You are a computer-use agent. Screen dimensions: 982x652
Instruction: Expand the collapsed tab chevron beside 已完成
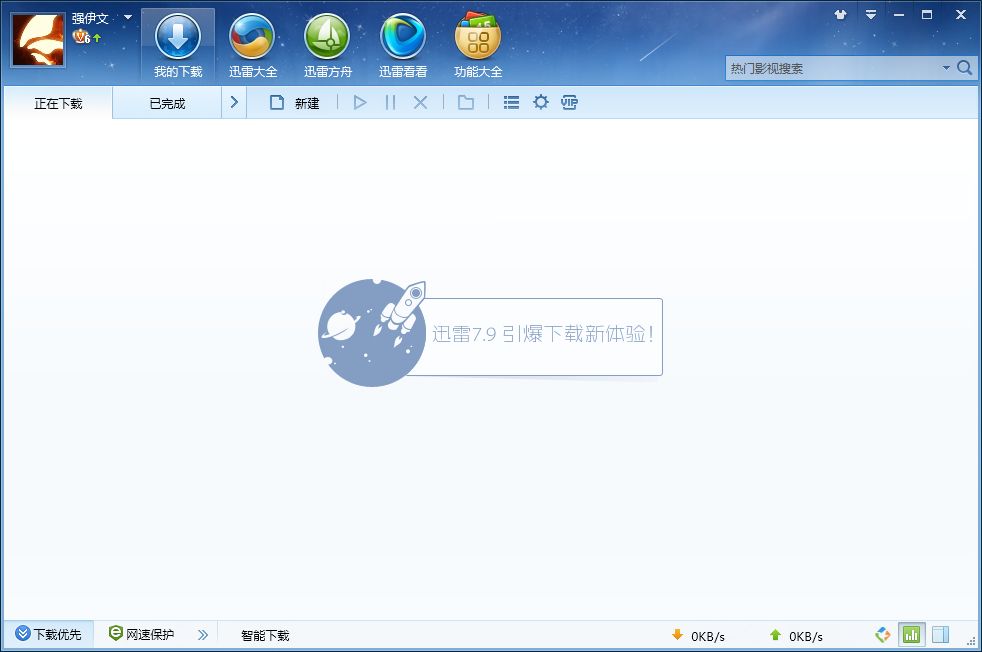coord(233,102)
